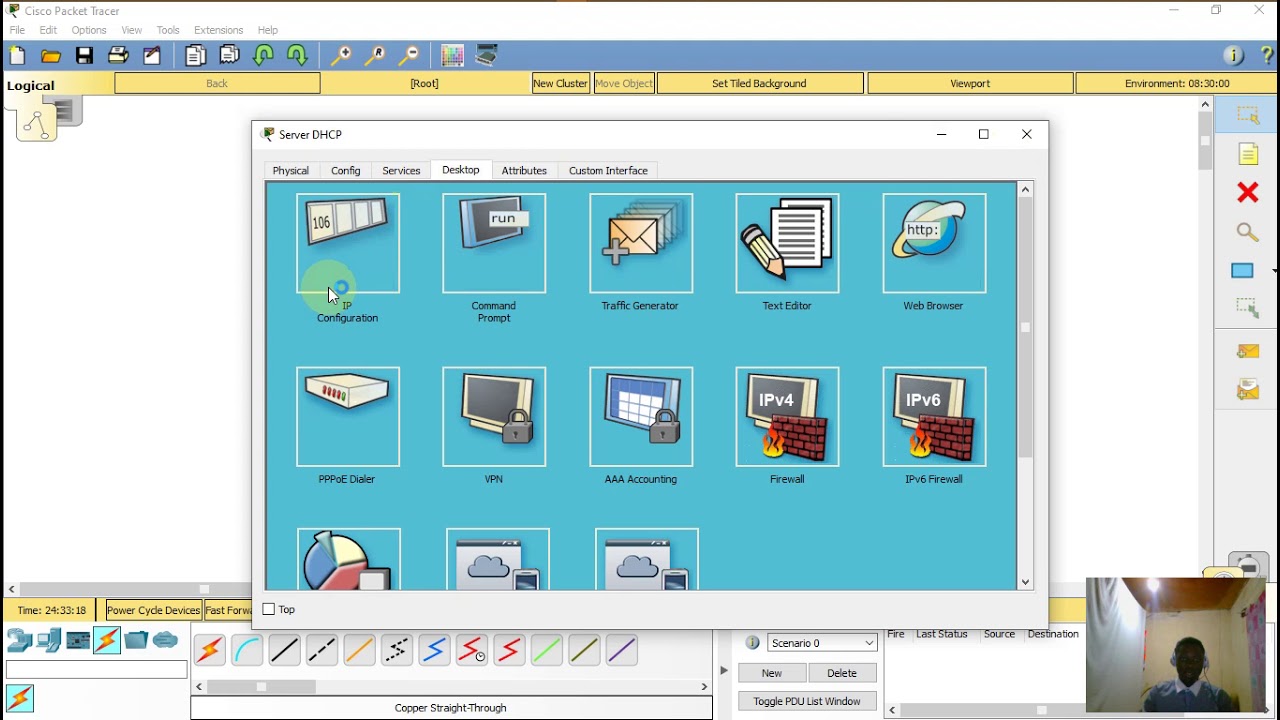Switch to the Physical tab

pyautogui.click(x=291, y=171)
